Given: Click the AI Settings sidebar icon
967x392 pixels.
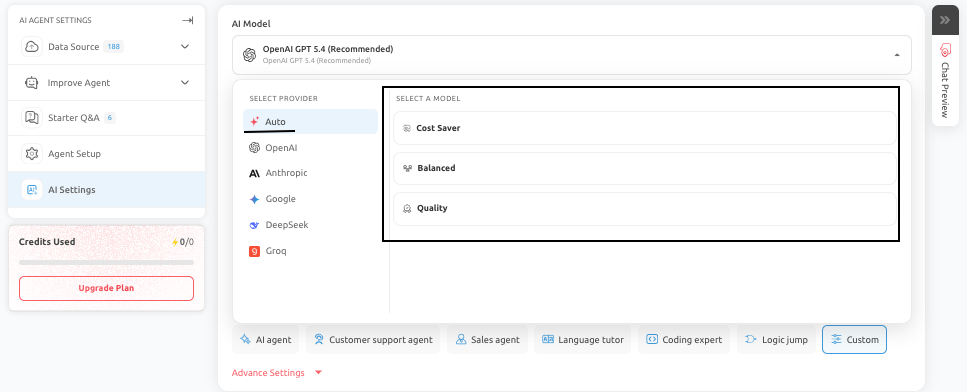Looking at the screenshot, I should (32, 190).
